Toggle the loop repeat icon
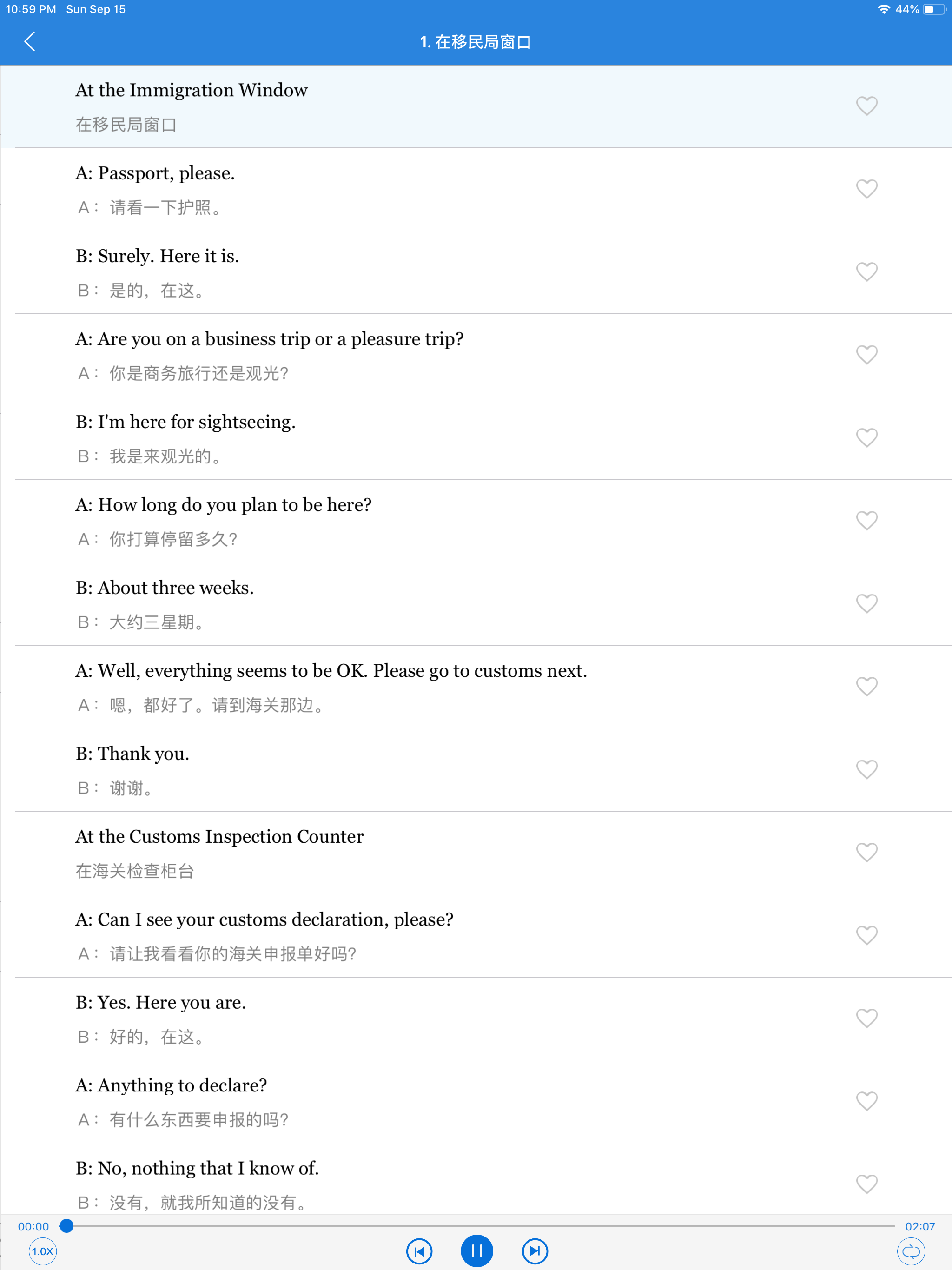Viewport: 952px width, 1270px height. point(911,1251)
